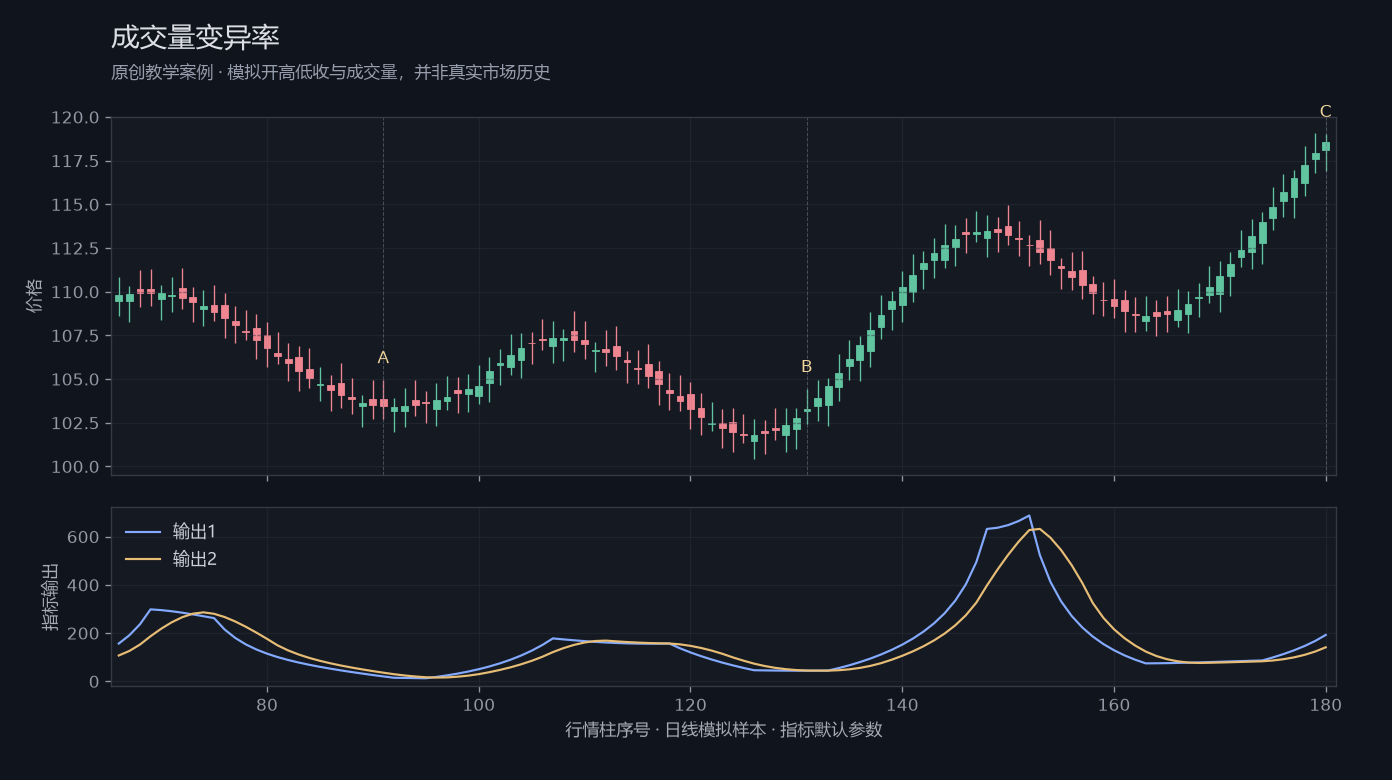
Task: Click price axis tick 115.0
Action: pos(76,205)
